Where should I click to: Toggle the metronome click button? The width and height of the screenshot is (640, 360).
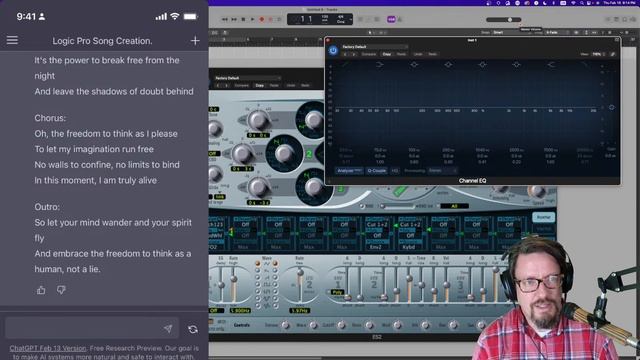point(400,19)
